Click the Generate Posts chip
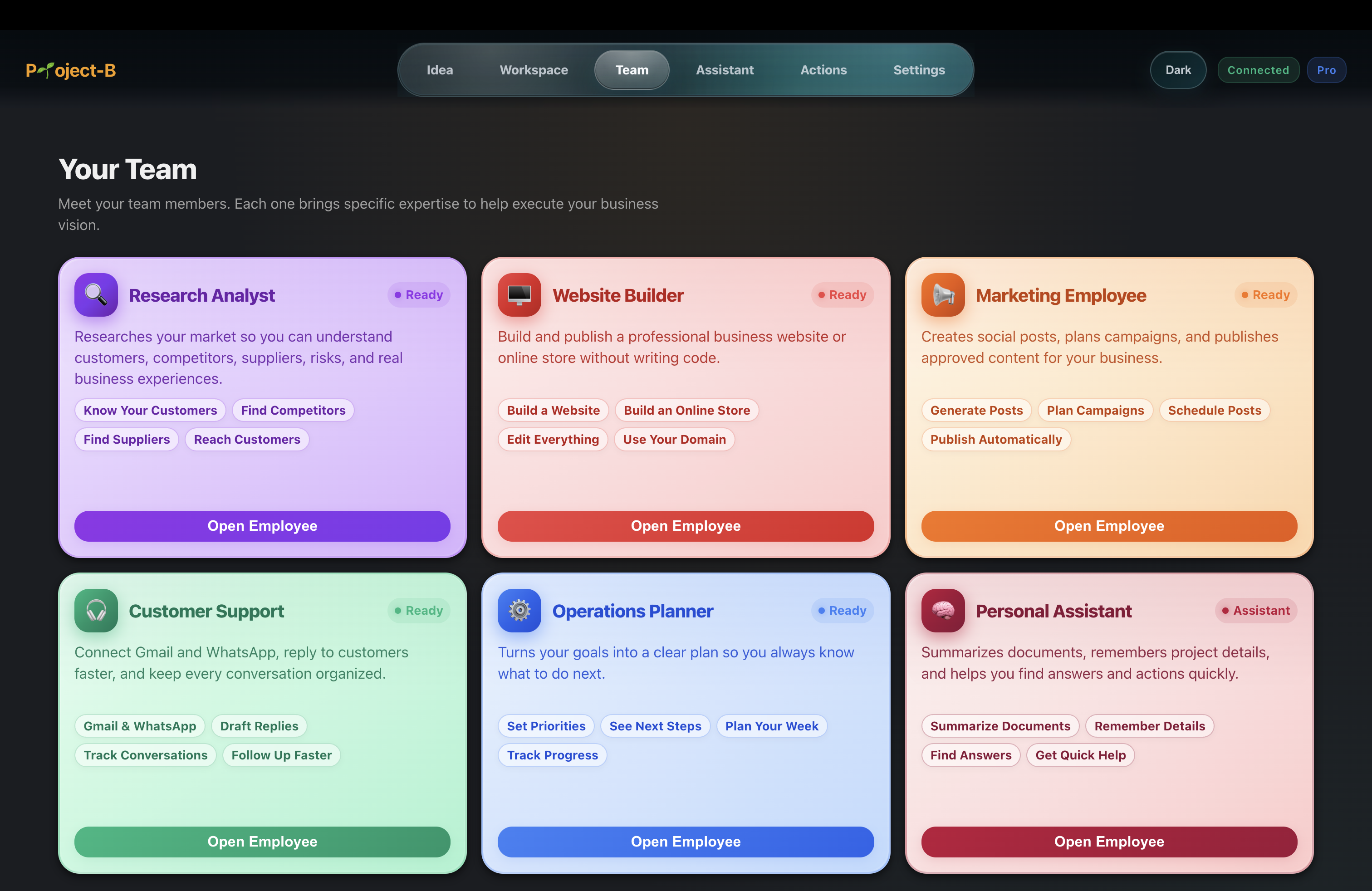This screenshot has width=1372, height=891. pos(976,410)
